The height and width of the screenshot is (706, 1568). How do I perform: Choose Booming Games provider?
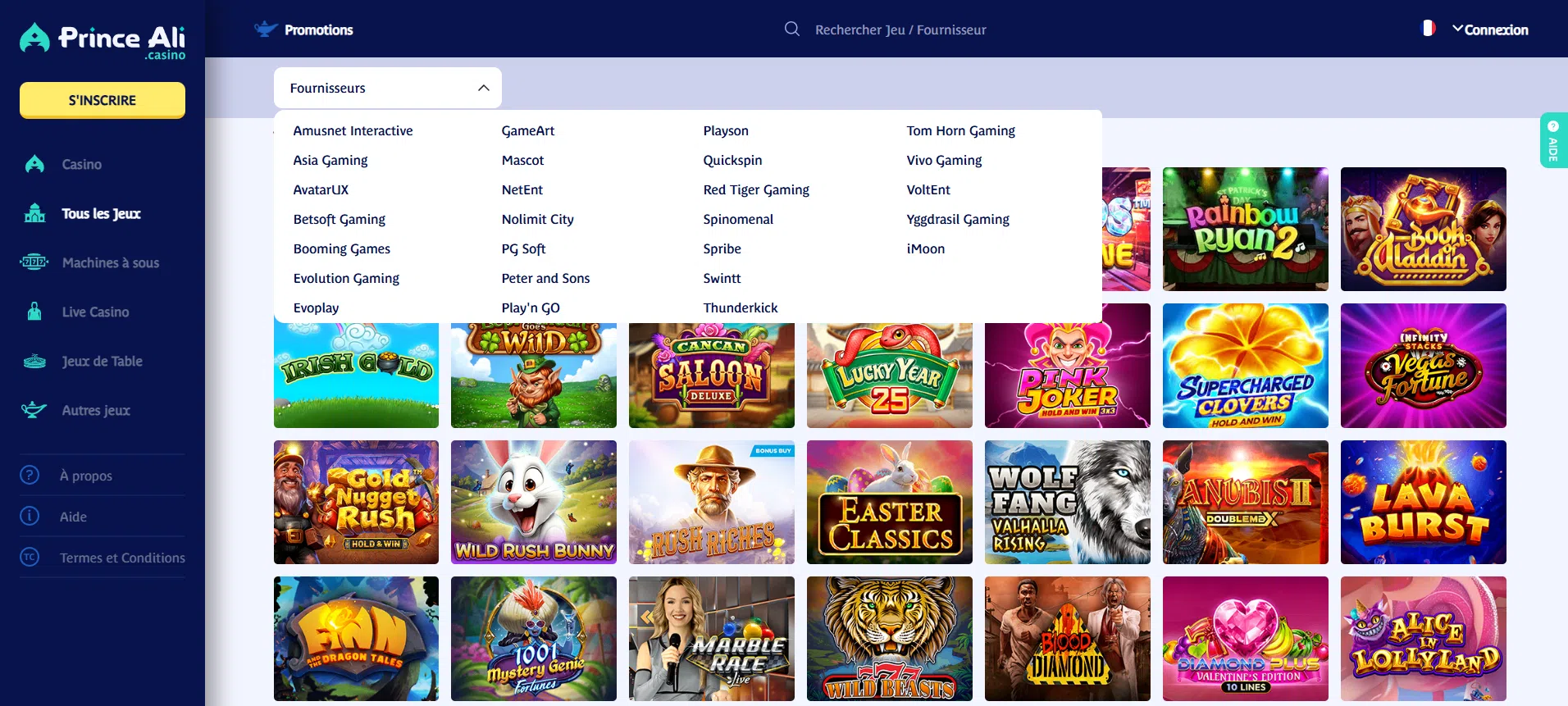(341, 248)
